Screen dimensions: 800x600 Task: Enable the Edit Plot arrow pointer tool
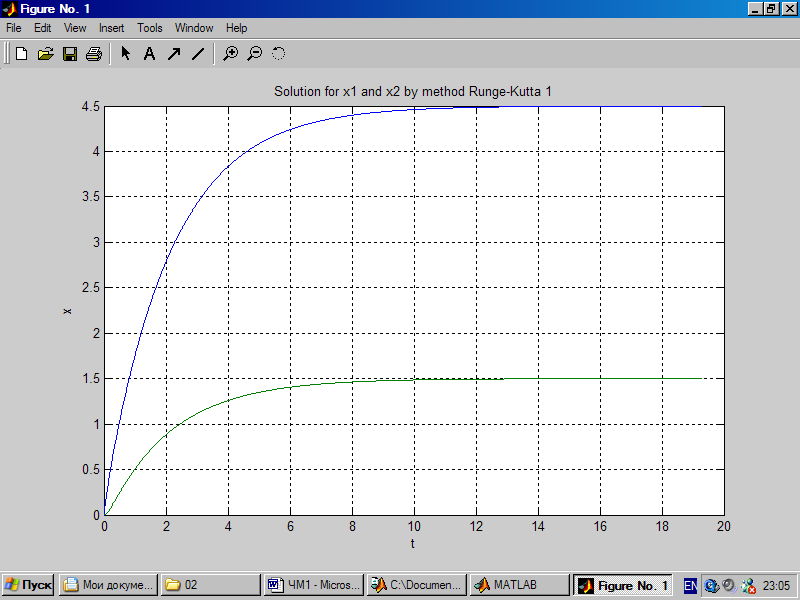coord(126,54)
